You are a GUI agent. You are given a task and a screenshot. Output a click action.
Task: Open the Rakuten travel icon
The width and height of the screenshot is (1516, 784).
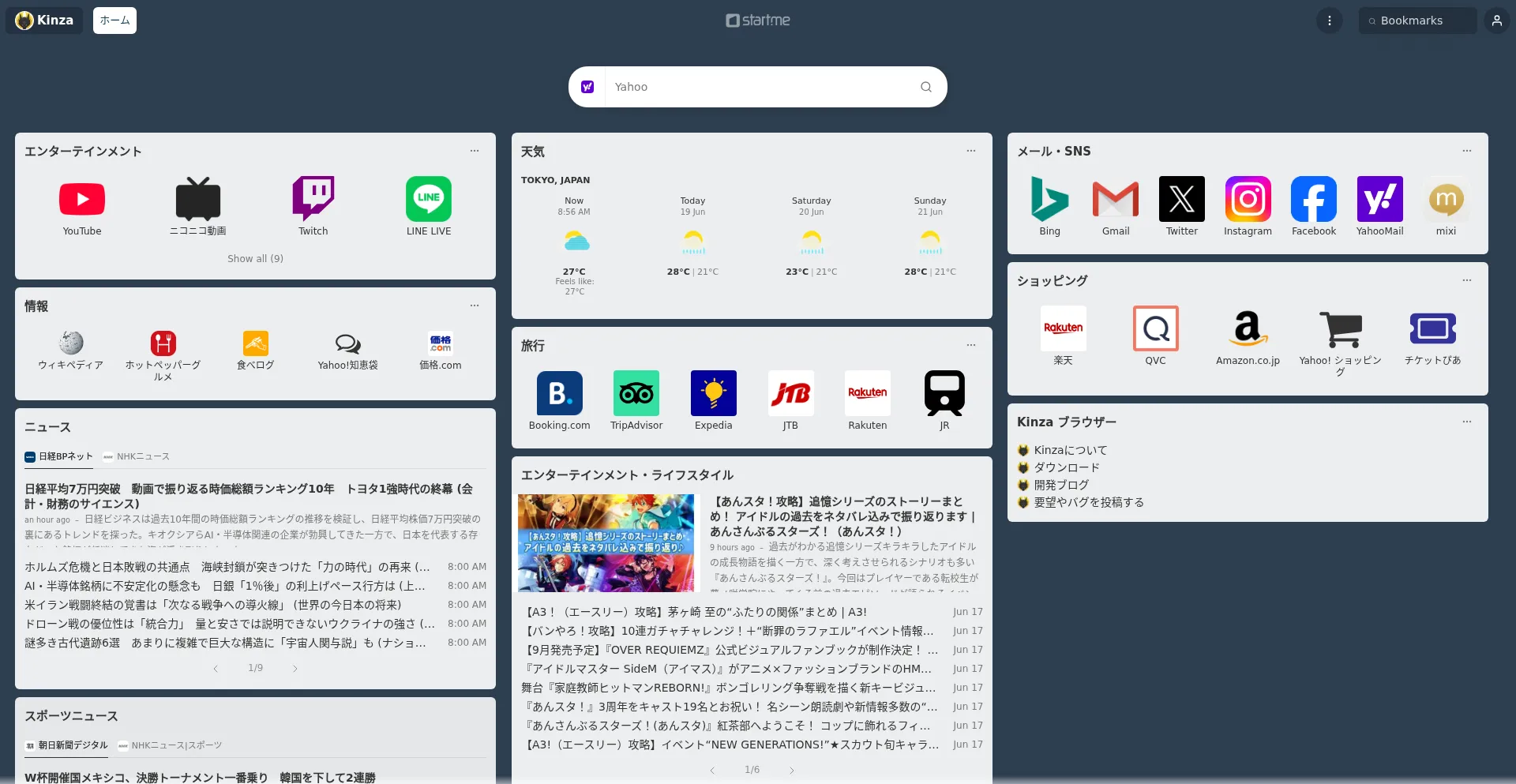click(868, 393)
